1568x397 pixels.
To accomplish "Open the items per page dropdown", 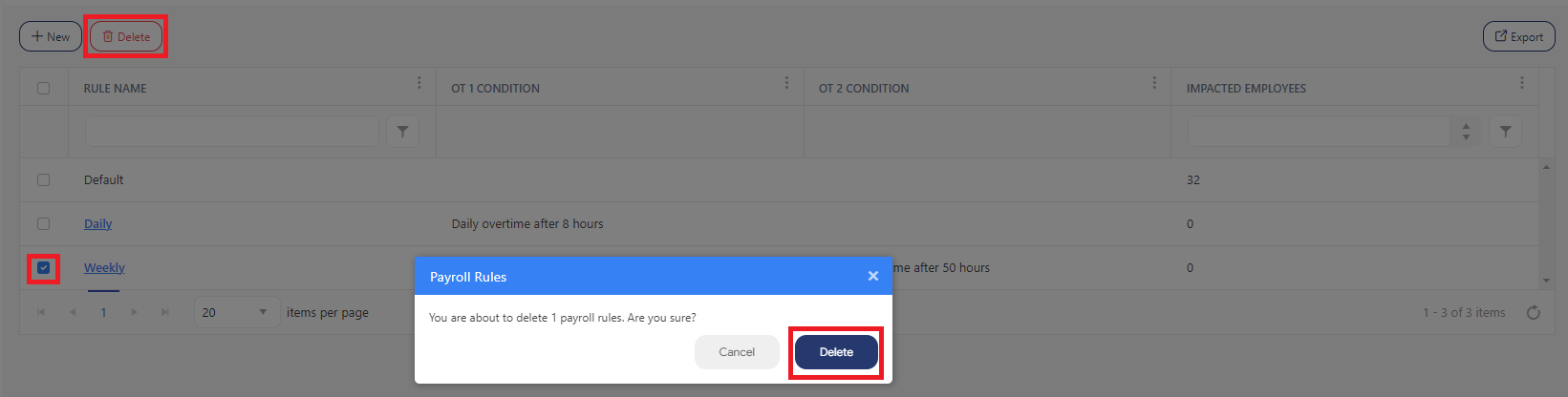I will (263, 312).
